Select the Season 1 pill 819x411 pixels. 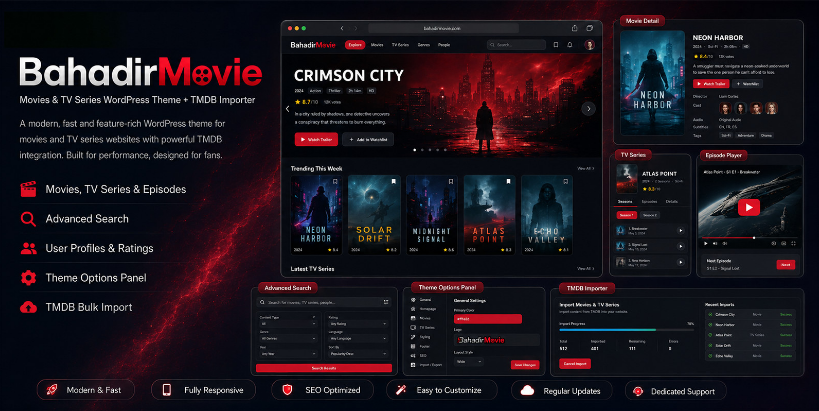pyautogui.click(x=626, y=215)
